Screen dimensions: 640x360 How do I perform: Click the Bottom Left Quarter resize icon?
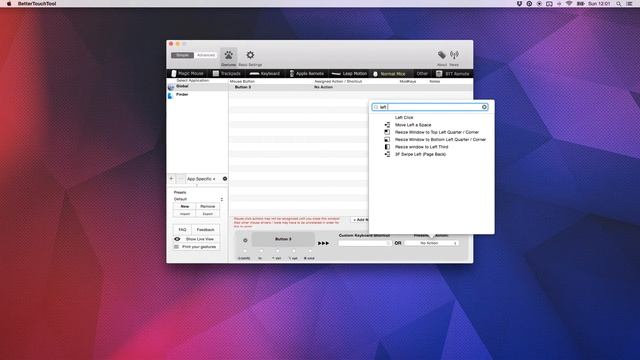387,140
